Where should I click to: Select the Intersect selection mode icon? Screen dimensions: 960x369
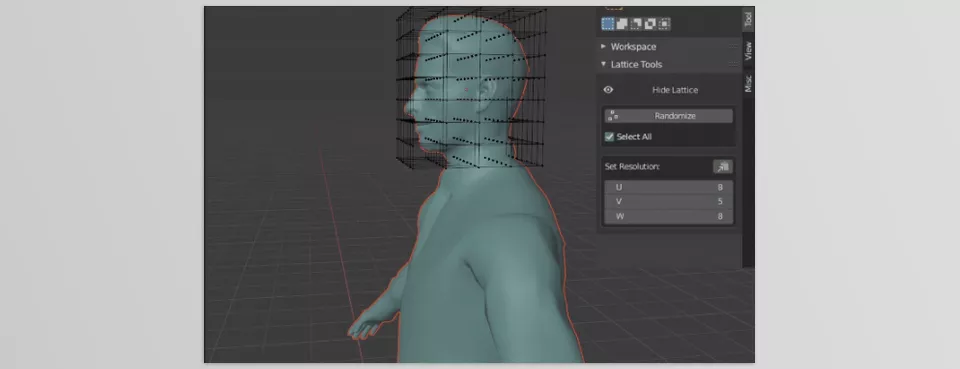664,24
